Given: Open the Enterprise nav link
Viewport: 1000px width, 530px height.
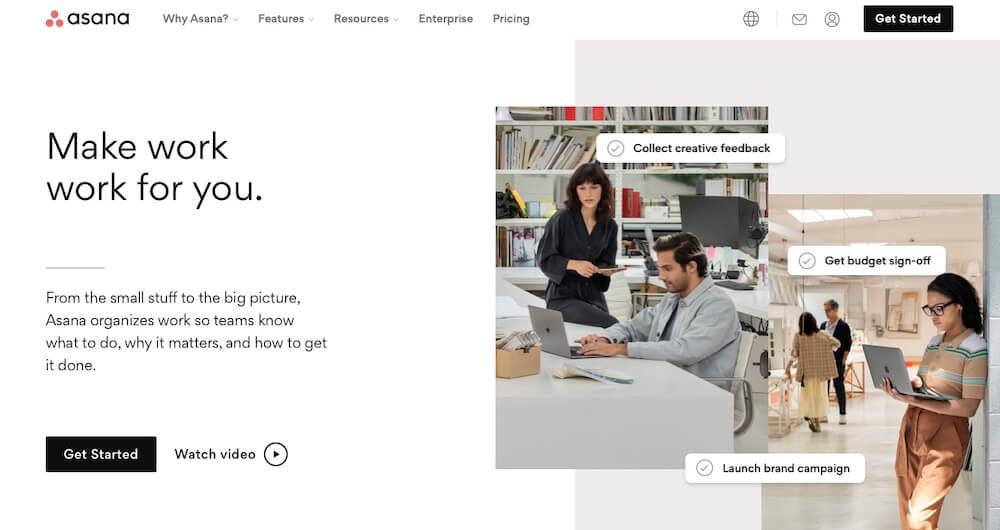Looking at the screenshot, I should pyautogui.click(x=446, y=19).
